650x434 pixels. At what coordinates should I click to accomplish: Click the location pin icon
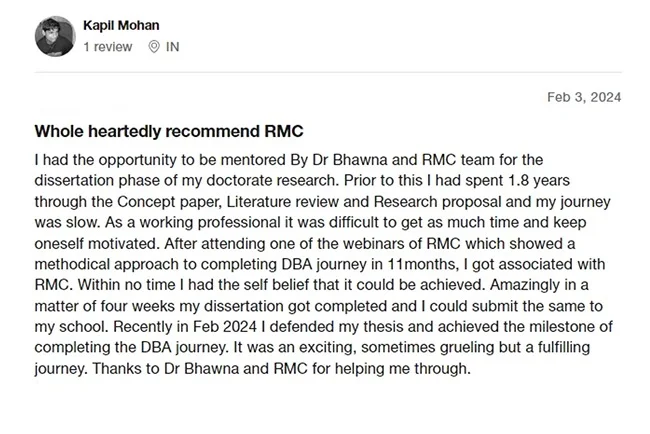pos(154,47)
